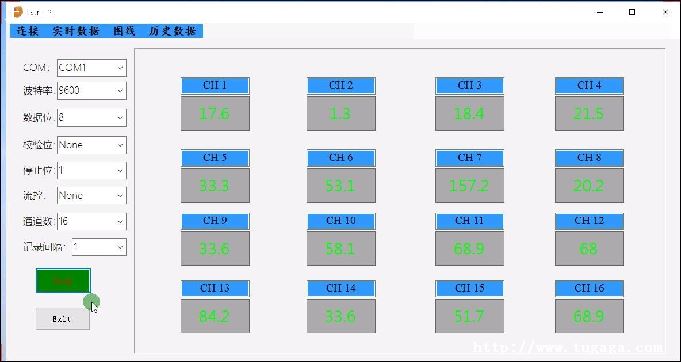This screenshot has height=362, width=681.
Task: Click the CH 11 header label
Action: 469,221
